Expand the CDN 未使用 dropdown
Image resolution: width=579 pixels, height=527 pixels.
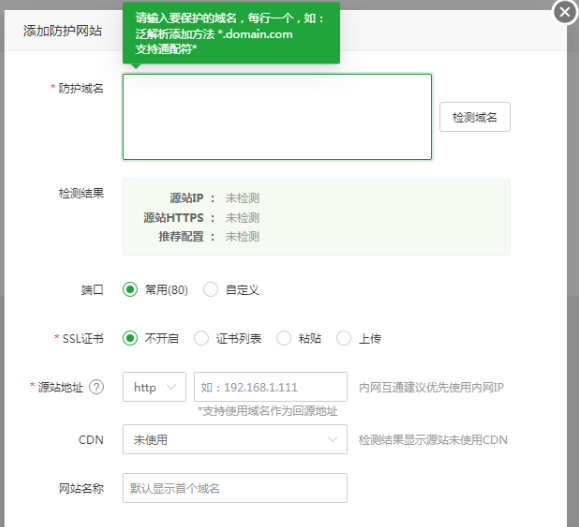[x=235, y=439]
